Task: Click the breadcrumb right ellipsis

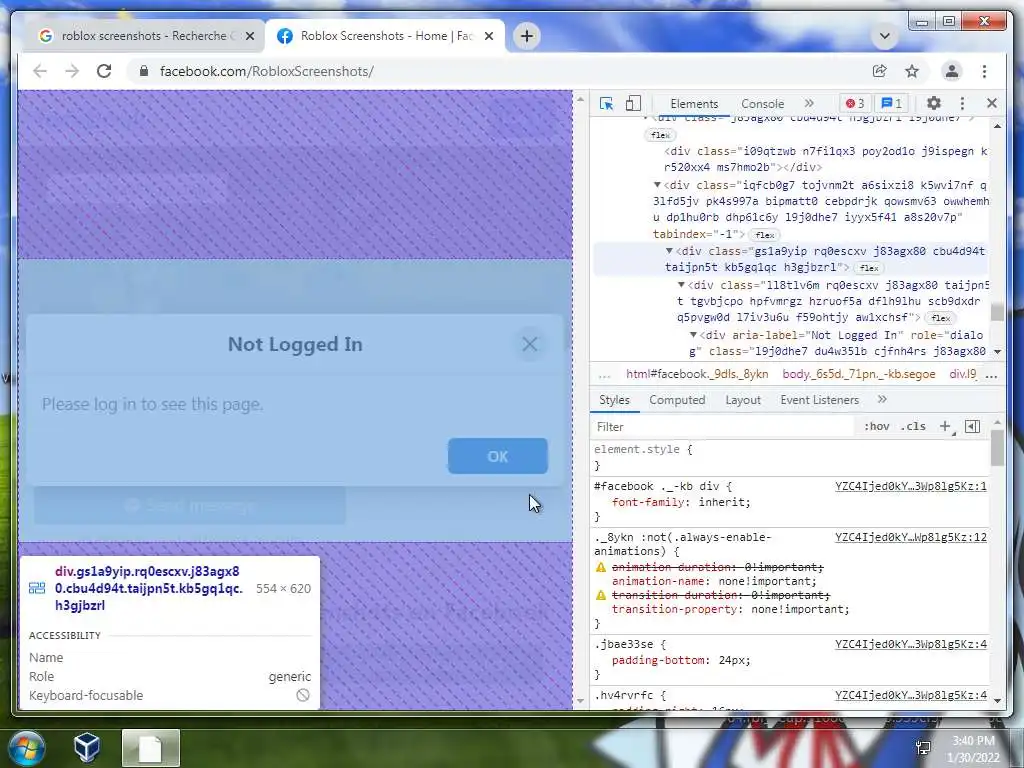Action: point(991,375)
